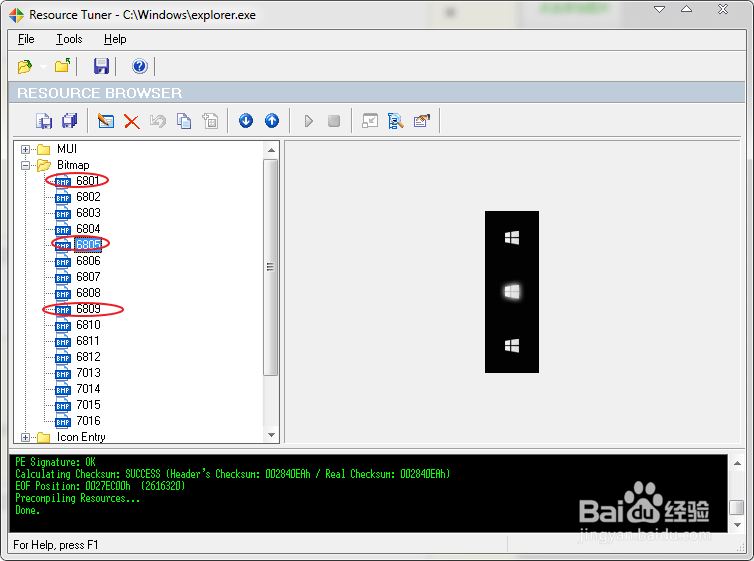
Task: Click resource tree scroll up arrow
Action: tap(271, 150)
